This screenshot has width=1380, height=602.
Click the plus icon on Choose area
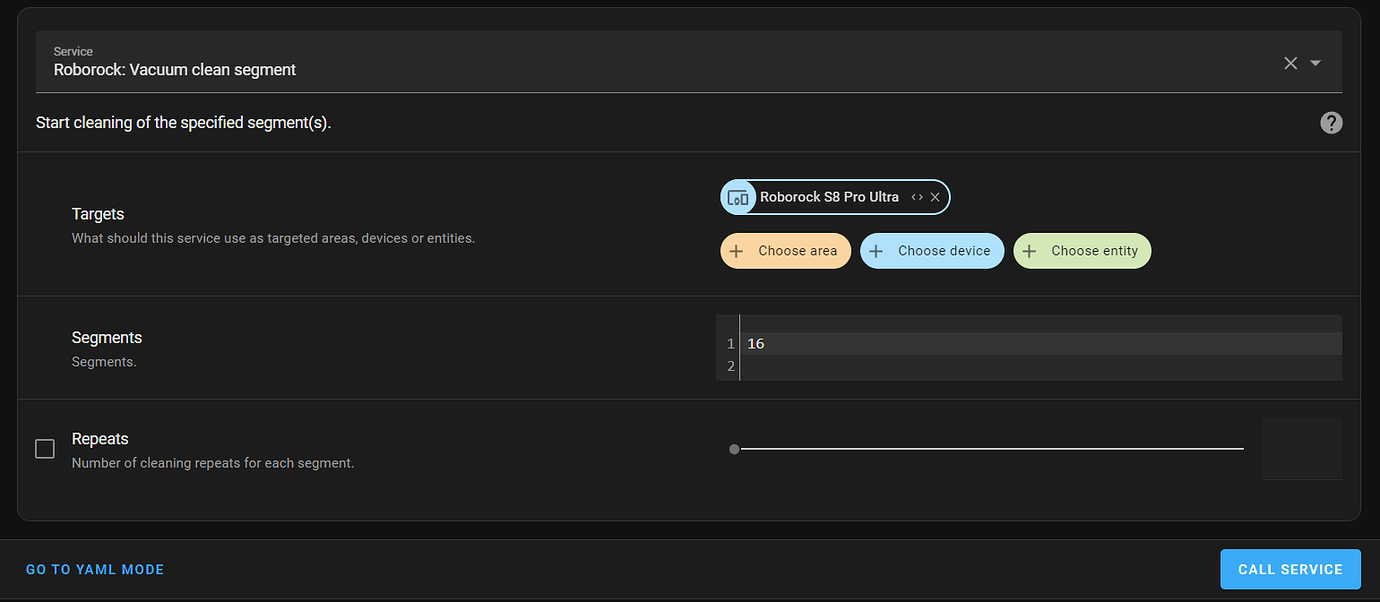735,251
